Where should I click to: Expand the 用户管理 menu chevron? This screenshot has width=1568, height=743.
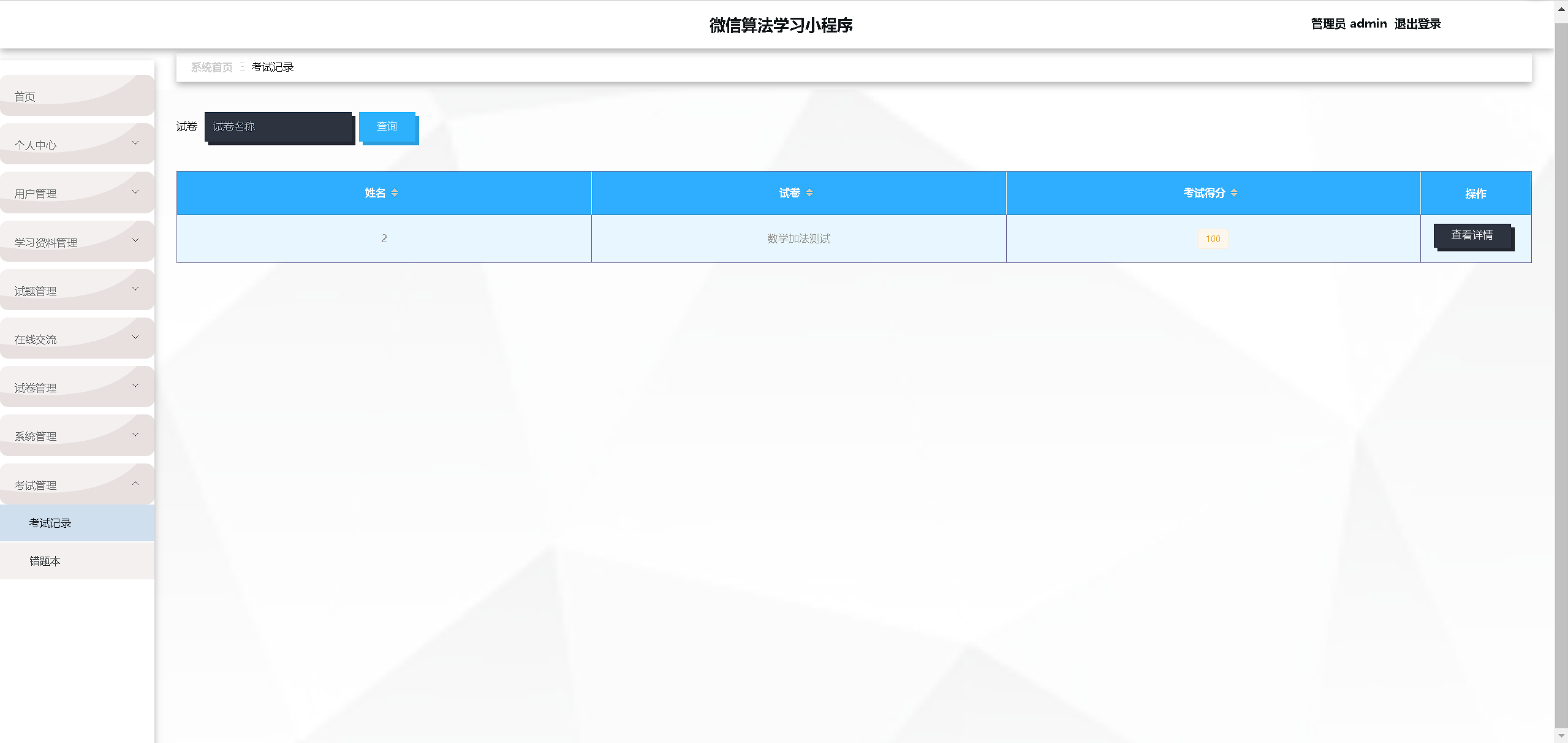click(135, 192)
